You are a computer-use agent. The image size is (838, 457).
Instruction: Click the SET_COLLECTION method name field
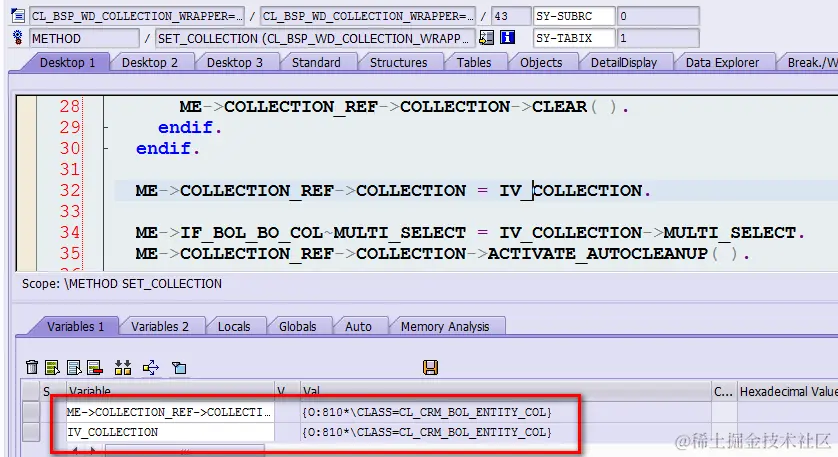315,38
